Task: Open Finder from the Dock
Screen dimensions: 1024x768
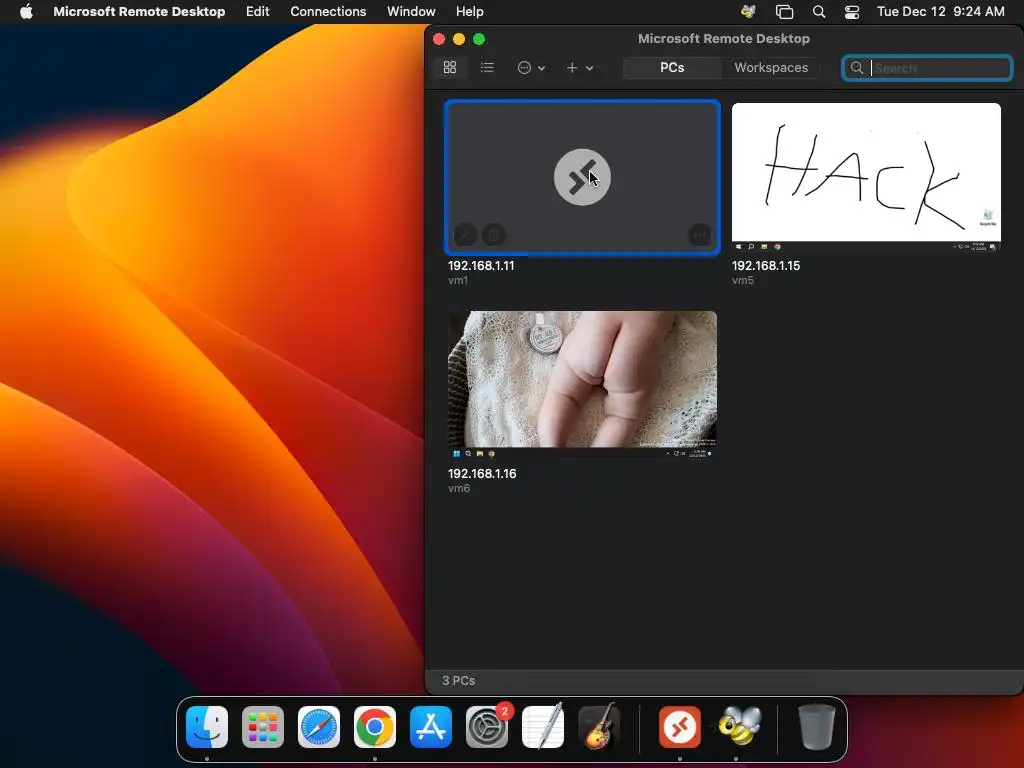Action: 207,727
